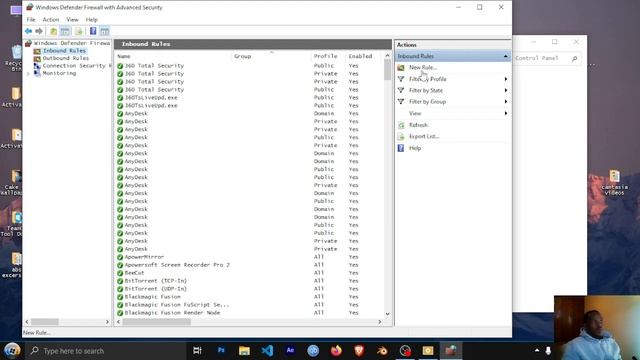This screenshot has width=640, height=360.
Task: Select the BitTorrent (UDP-In) rule
Action: pos(156,289)
